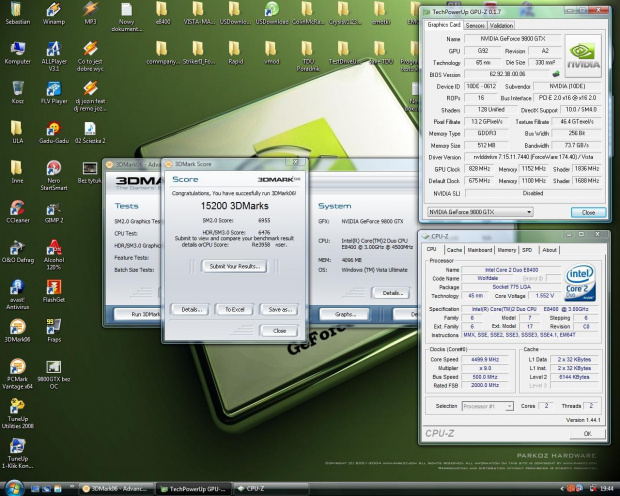Open the 9800GTX bez OC file
620x496 pixels.
(x=54, y=374)
